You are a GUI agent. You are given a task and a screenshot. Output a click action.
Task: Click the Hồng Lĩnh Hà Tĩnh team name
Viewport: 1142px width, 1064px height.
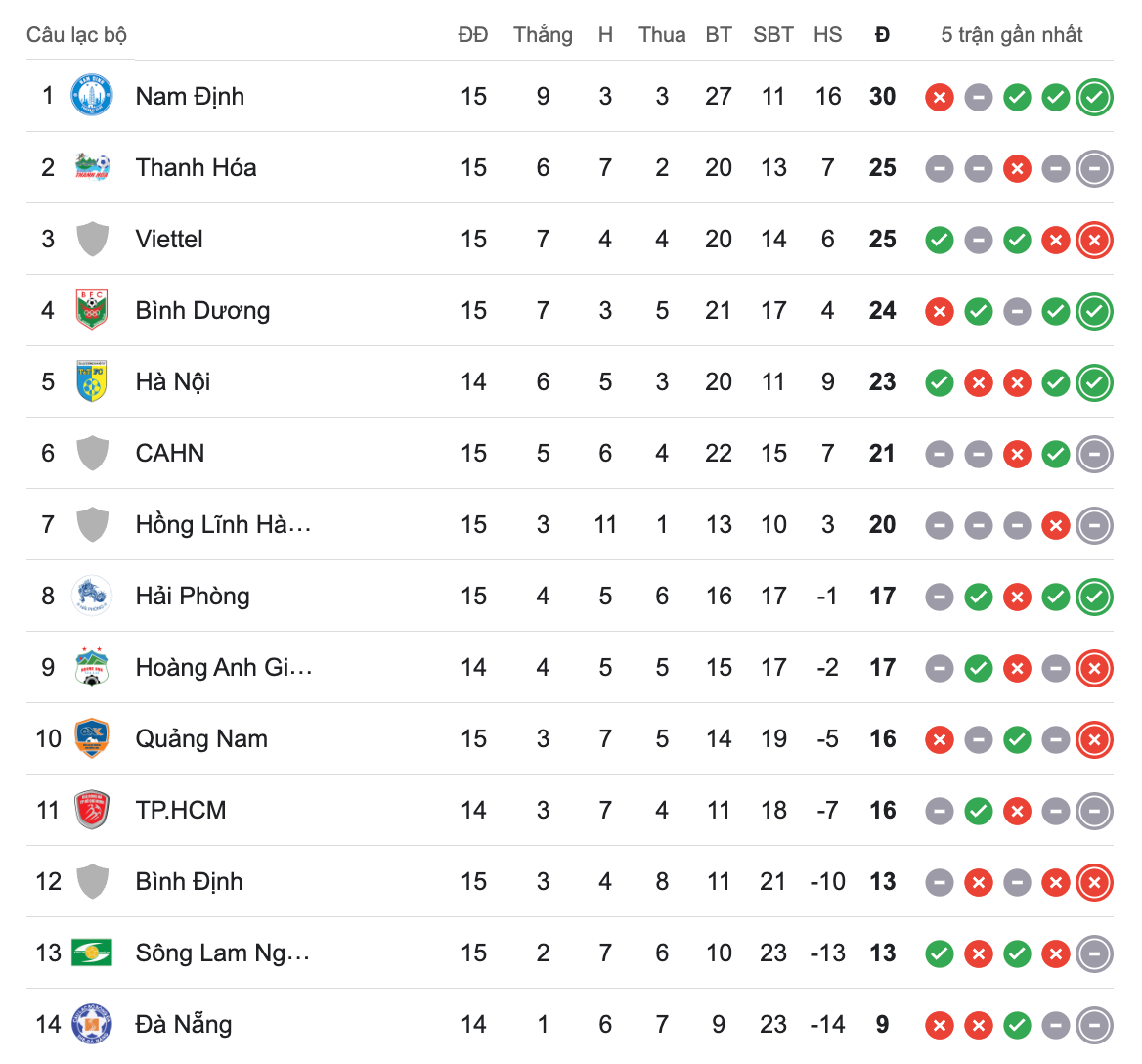(x=223, y=524)
